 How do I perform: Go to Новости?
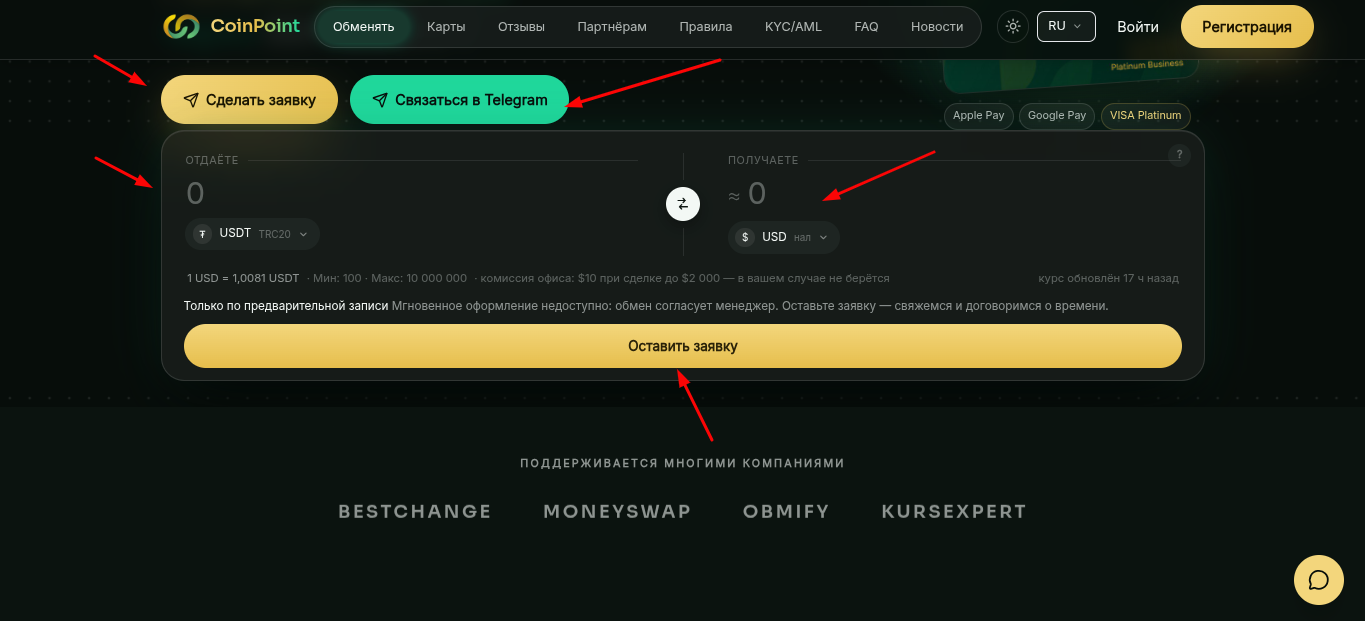(937, 27)
